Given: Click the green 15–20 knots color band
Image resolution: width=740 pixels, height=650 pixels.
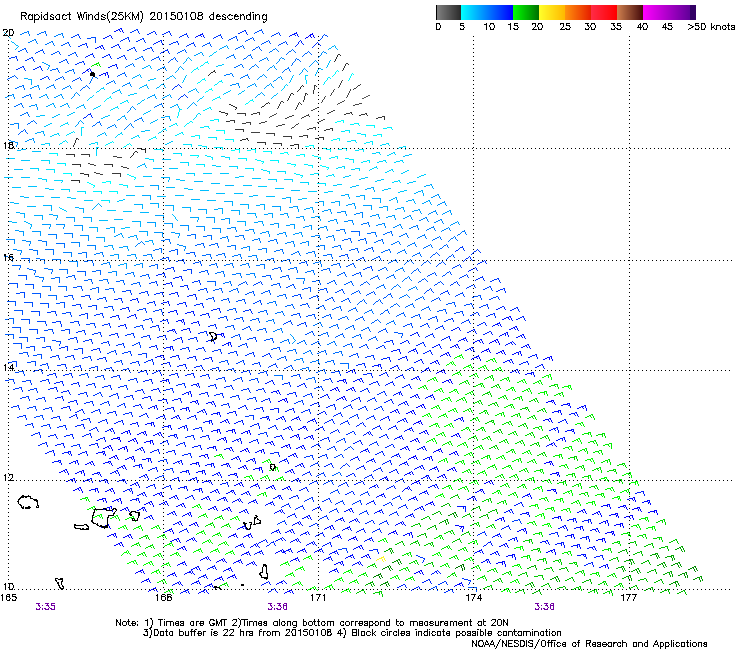Looking at the screenshot, I should coord(526,12).
